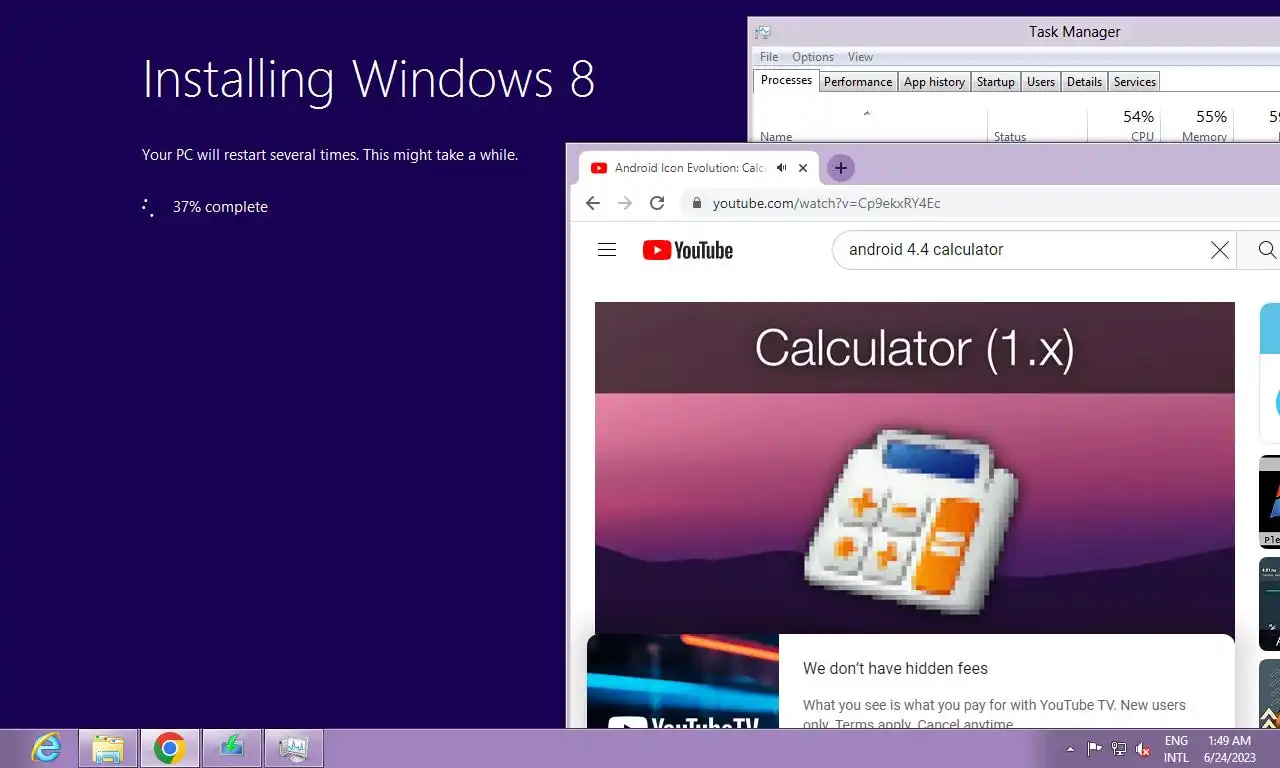This screenshot has width=1280, height=768.
Task: Close the Android Icon Evolution tab
Action: click(803, 168)
